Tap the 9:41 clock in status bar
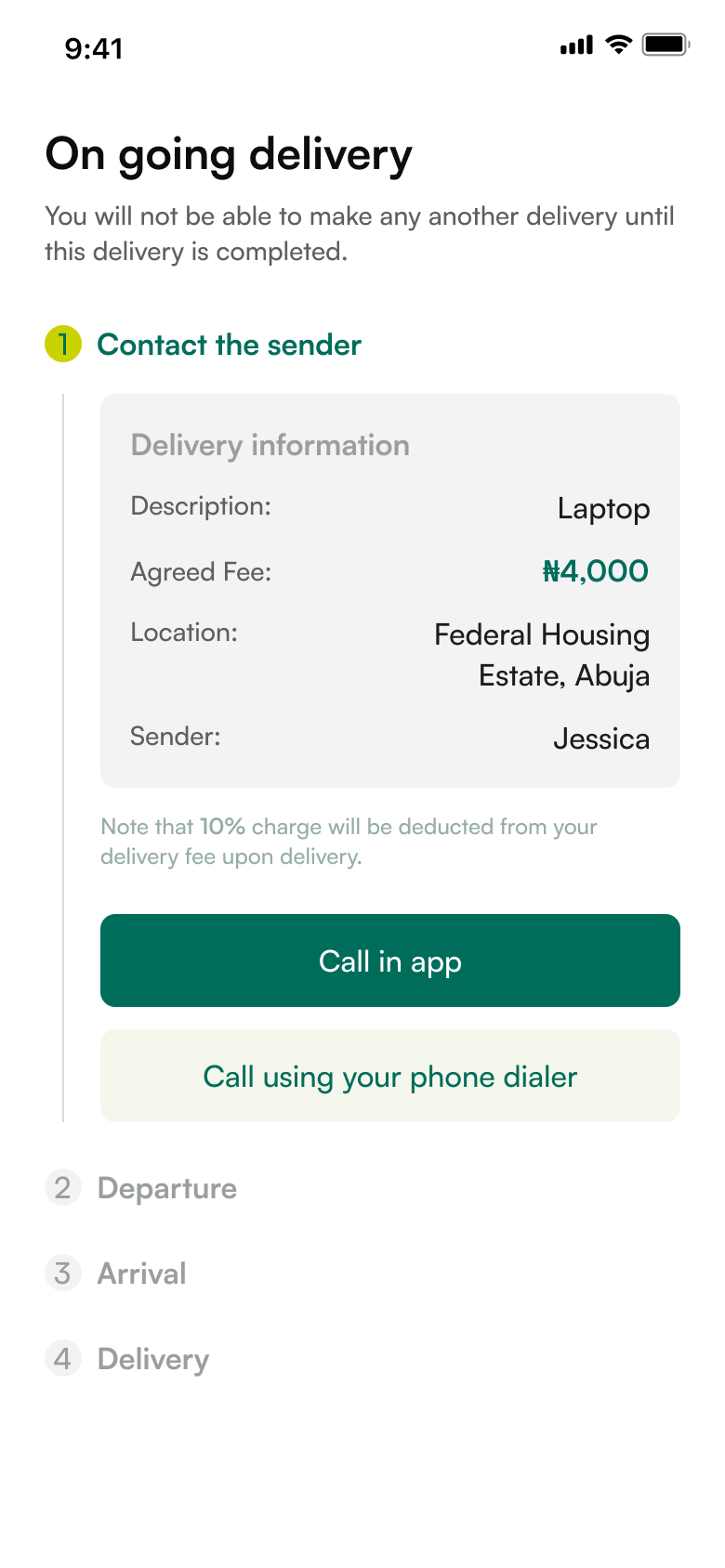 pyautogui.click(x=94, y=48)
